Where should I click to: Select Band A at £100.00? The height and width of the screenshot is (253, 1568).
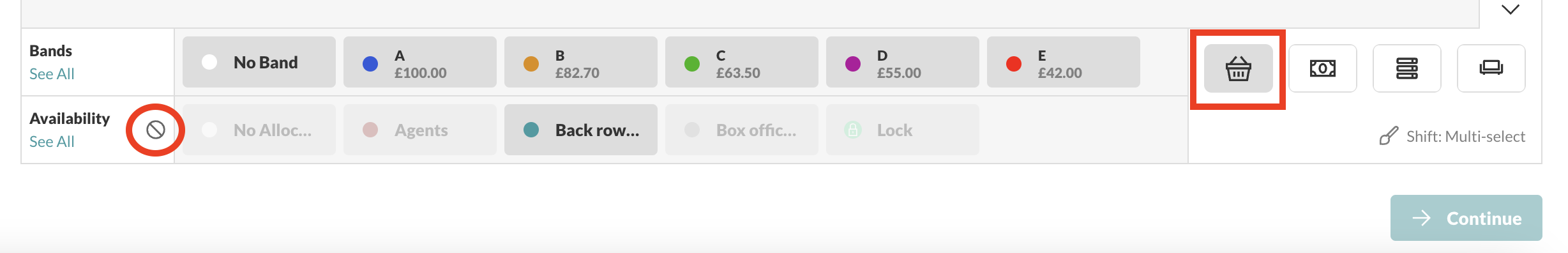[x=420, y=62]
